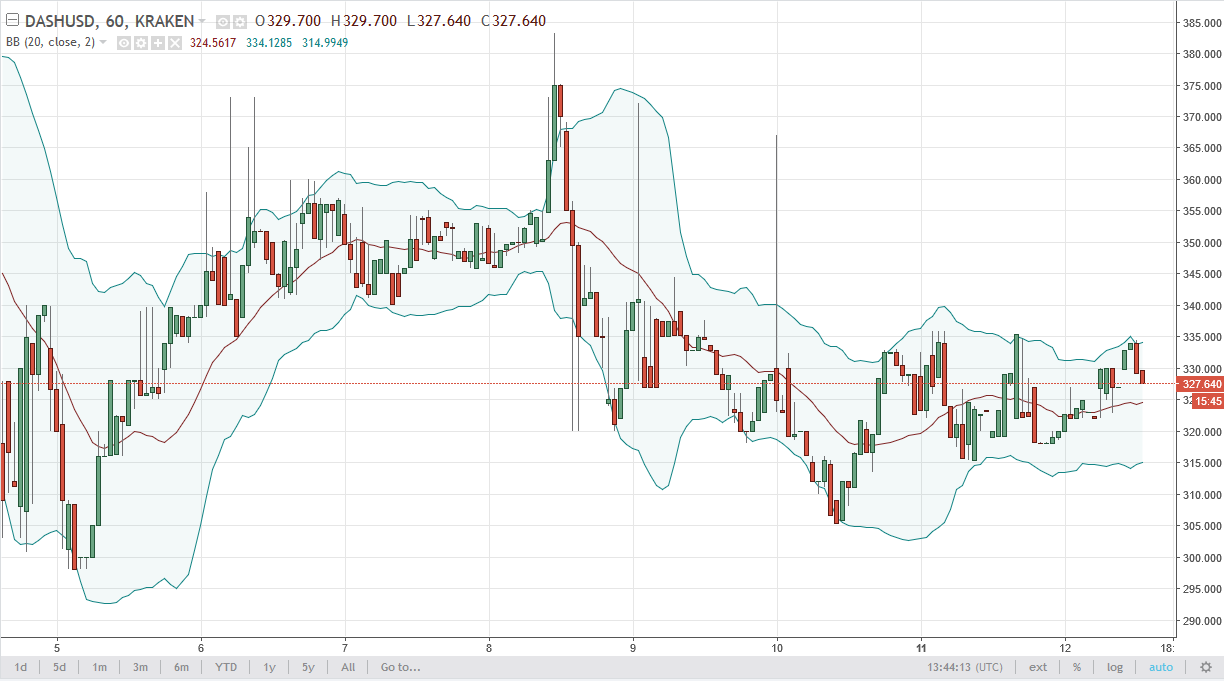
Task: Expand the DASHUSD symbol dropdown arrow
Action: pyautogui.click(x=203, y=21)
